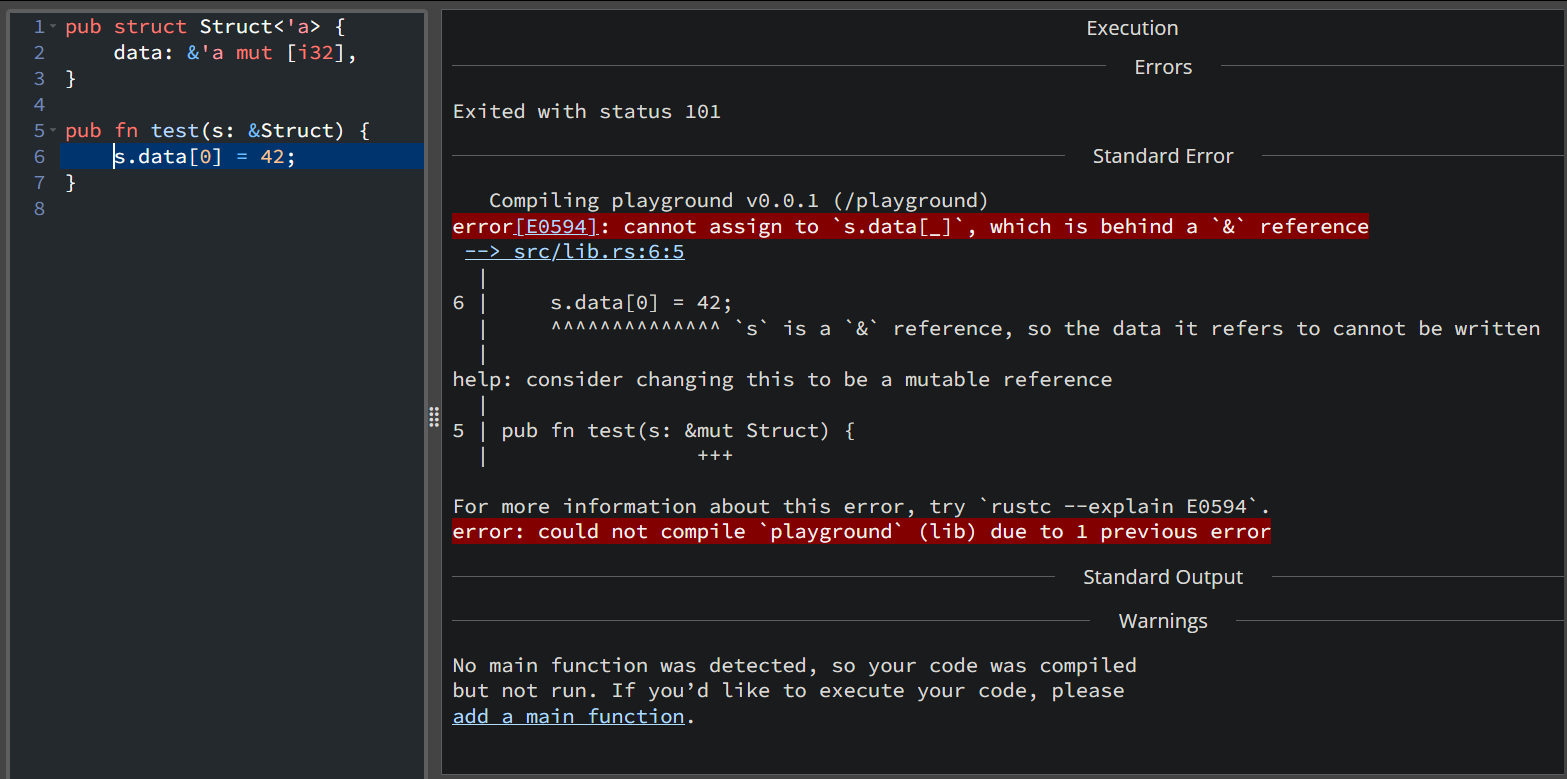Open the E0594 error code link
The height and width of the screenshot is (779, 1567).
555,227
